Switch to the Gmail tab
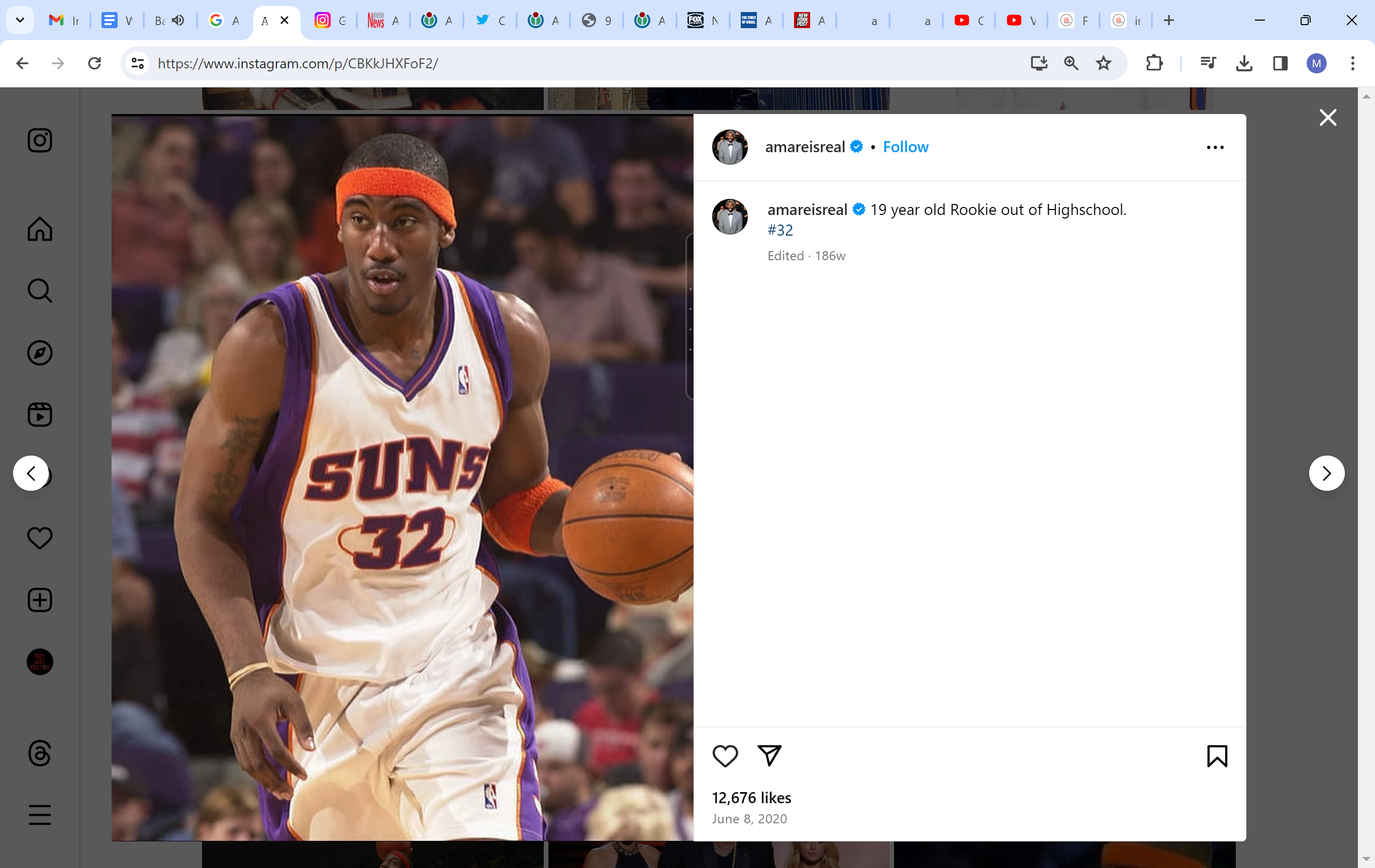The image size is (1375, 868). coord(64,21)
